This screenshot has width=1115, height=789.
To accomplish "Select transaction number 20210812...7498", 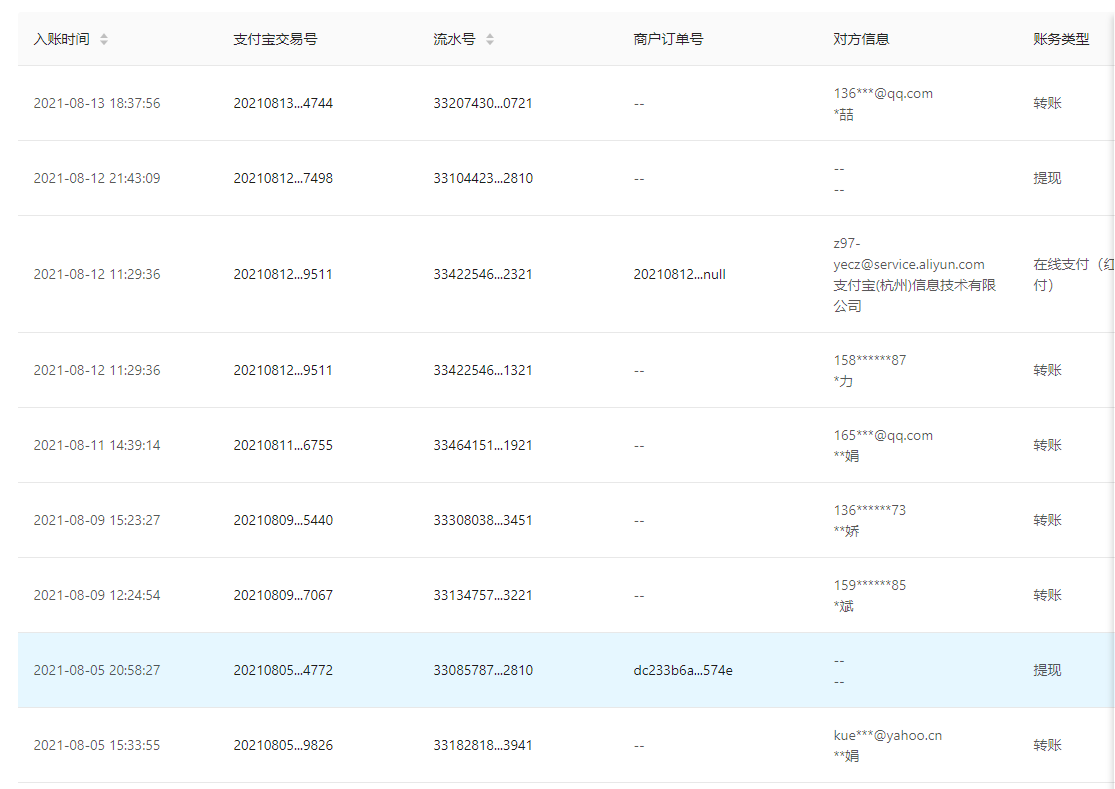I will pyautogui.click(x=283, y=178).
